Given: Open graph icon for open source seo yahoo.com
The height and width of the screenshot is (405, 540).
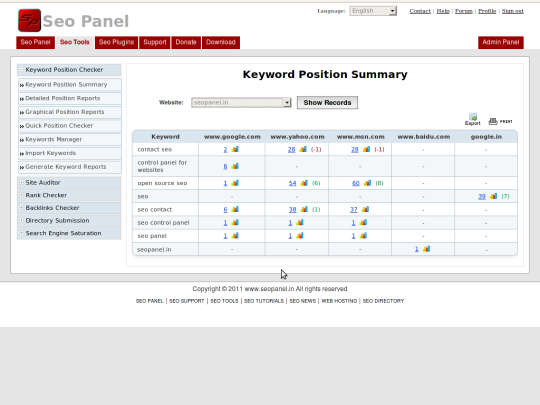Looking at the screenshot, I should (x=304, y=183).
